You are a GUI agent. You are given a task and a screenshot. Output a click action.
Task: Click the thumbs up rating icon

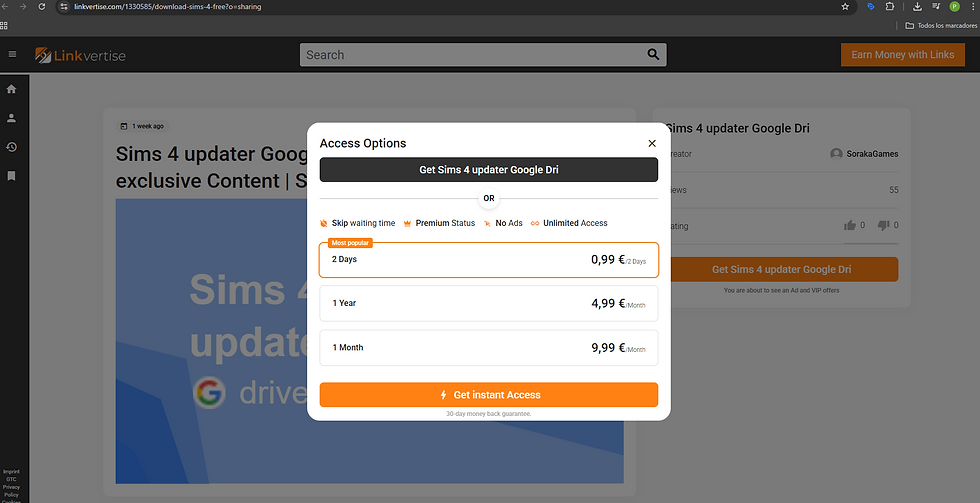pos(850,225)
